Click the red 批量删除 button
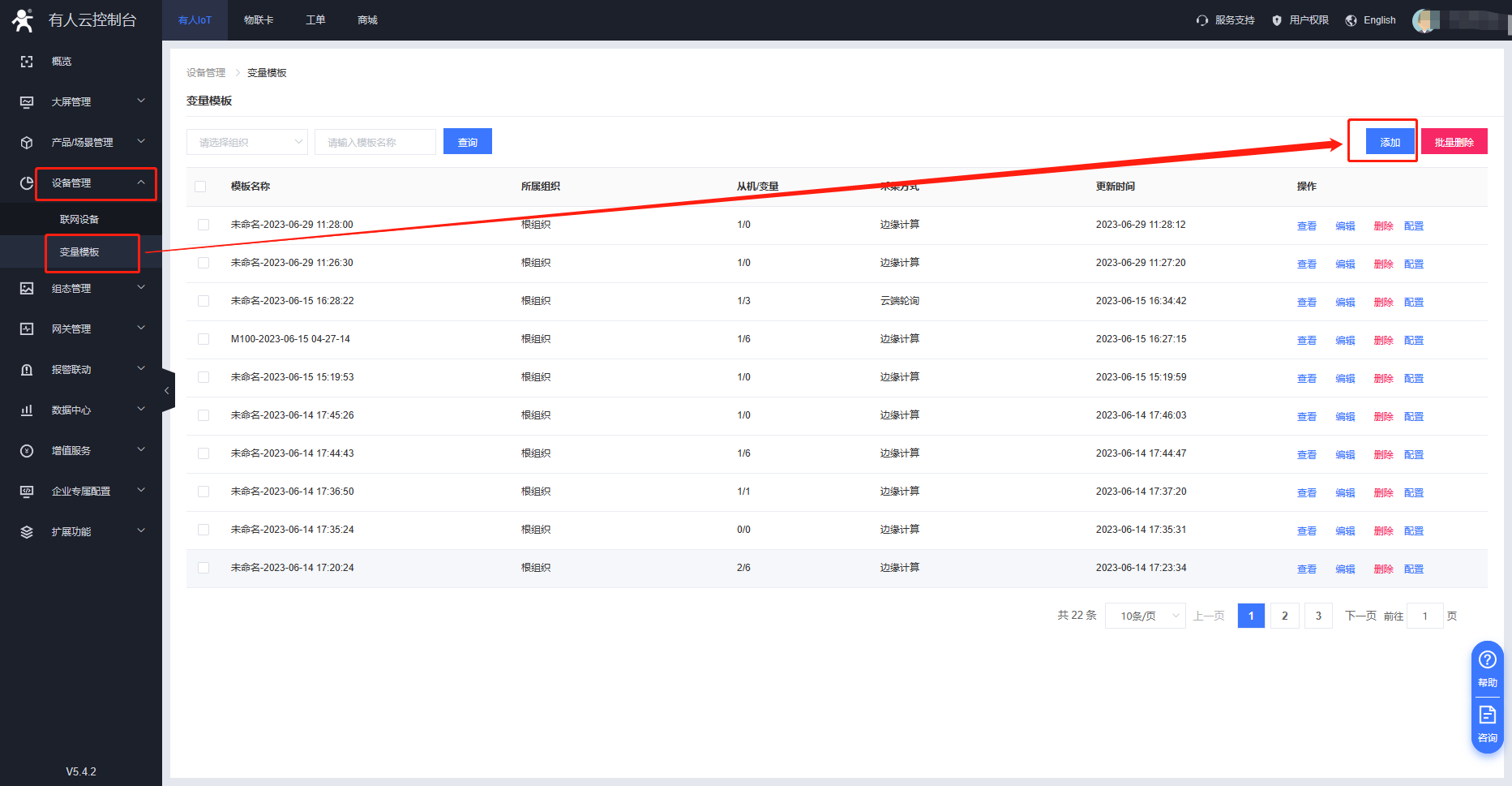Screen dimensions: 1512x786 click(1454, 142)
